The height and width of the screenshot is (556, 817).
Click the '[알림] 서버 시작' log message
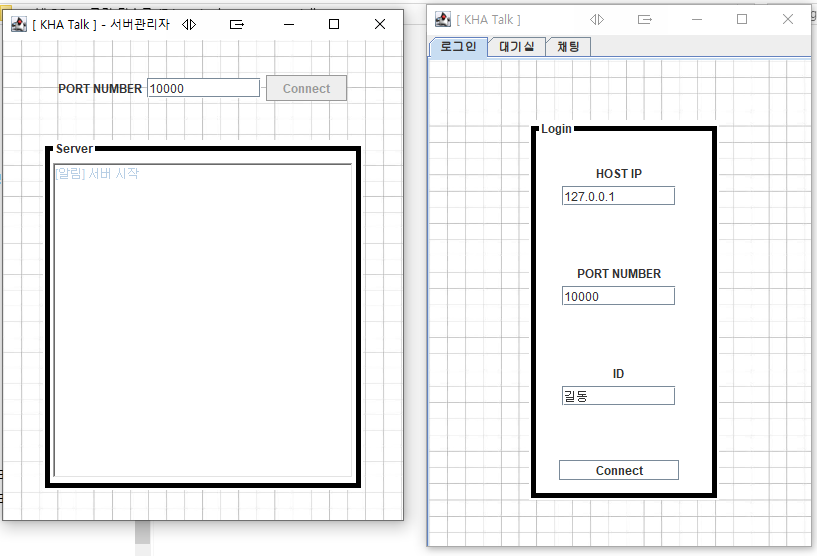pos(97,174)
